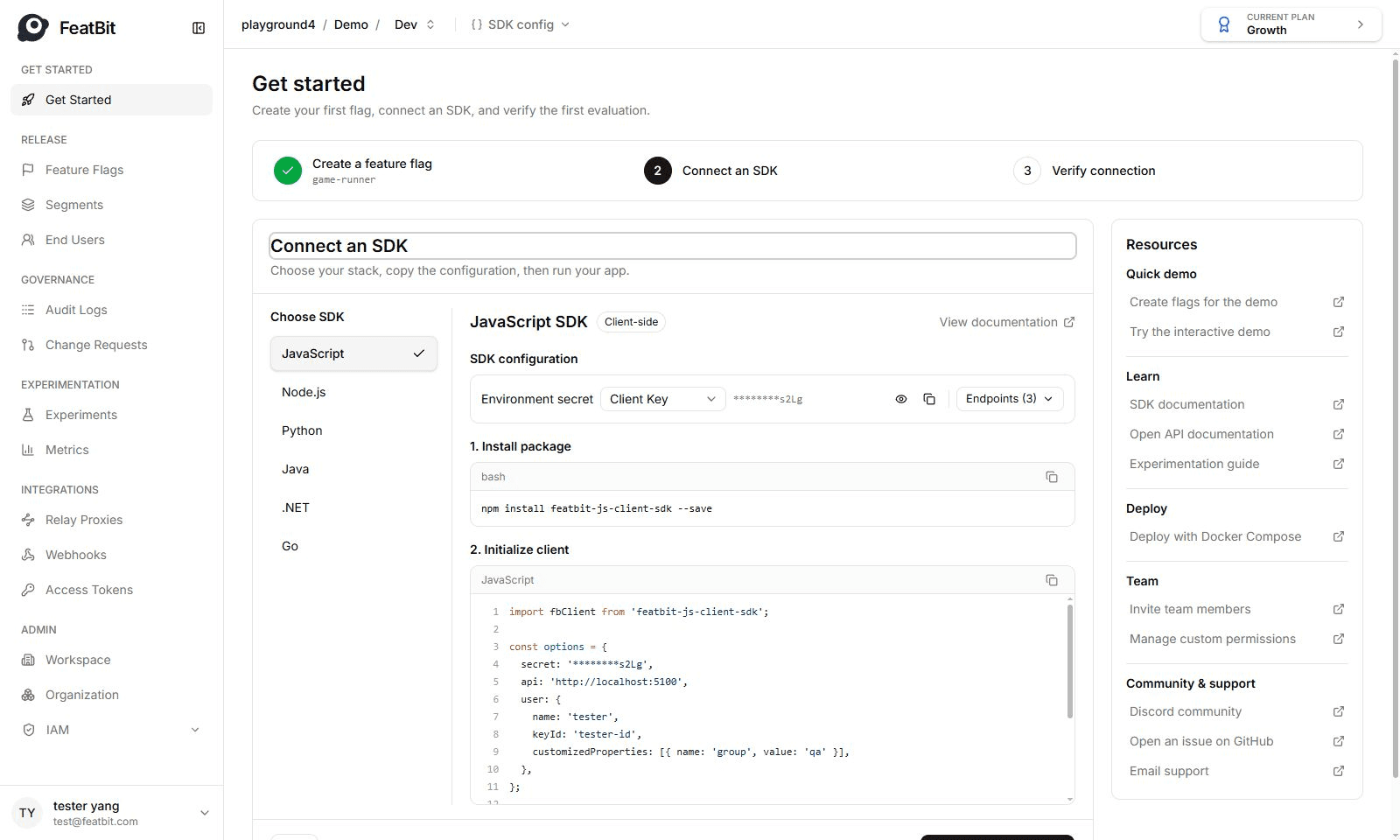Image resolution: width=1400 pixels, height=840 pixels.
Task: Open the Current Plan Growth chevron
Action: (1361, 24)
